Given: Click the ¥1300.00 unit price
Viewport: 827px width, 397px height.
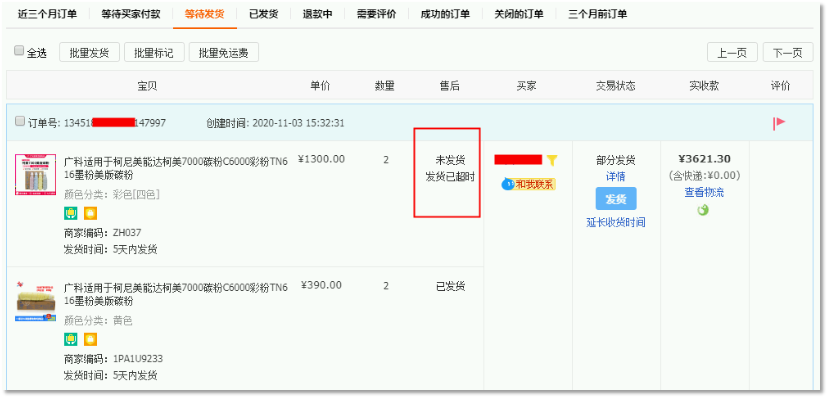Looking at the screenshot, I should coord(321,159).
